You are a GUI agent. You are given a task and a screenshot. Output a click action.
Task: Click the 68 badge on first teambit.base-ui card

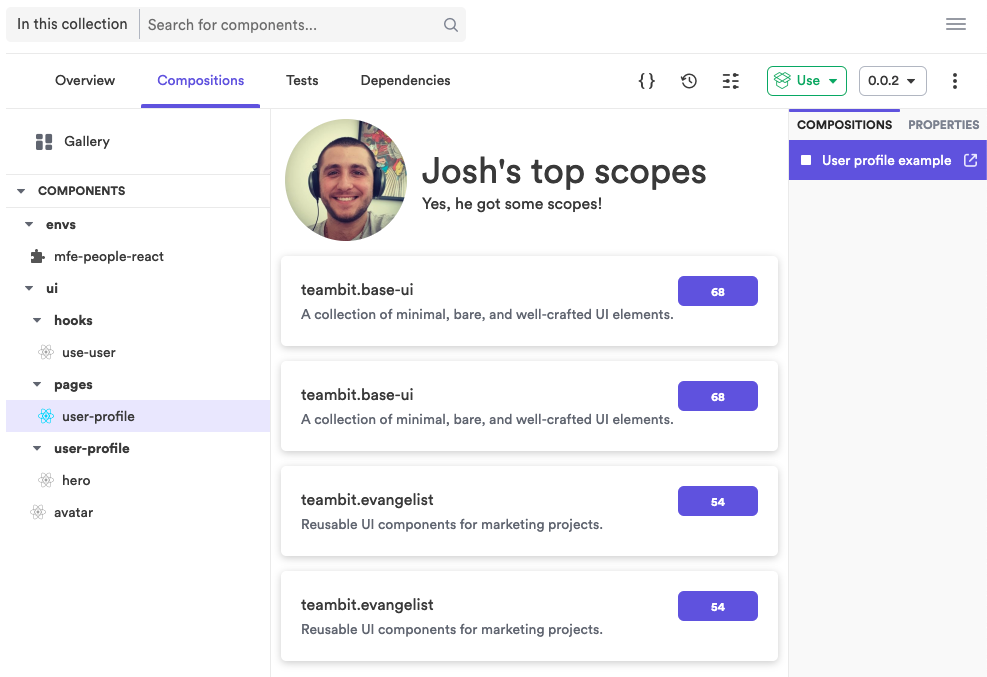[718, 291]
